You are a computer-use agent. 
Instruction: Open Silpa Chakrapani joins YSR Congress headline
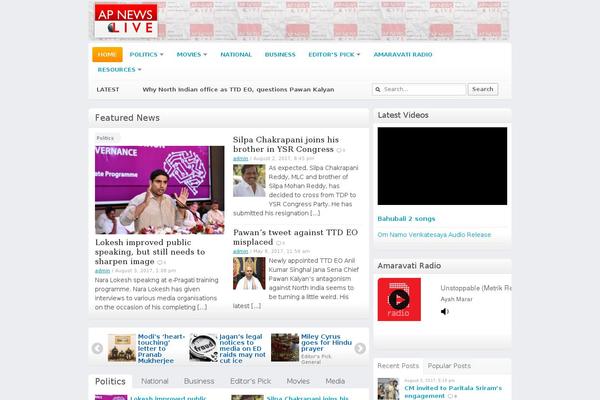click(x=286, y=144)
